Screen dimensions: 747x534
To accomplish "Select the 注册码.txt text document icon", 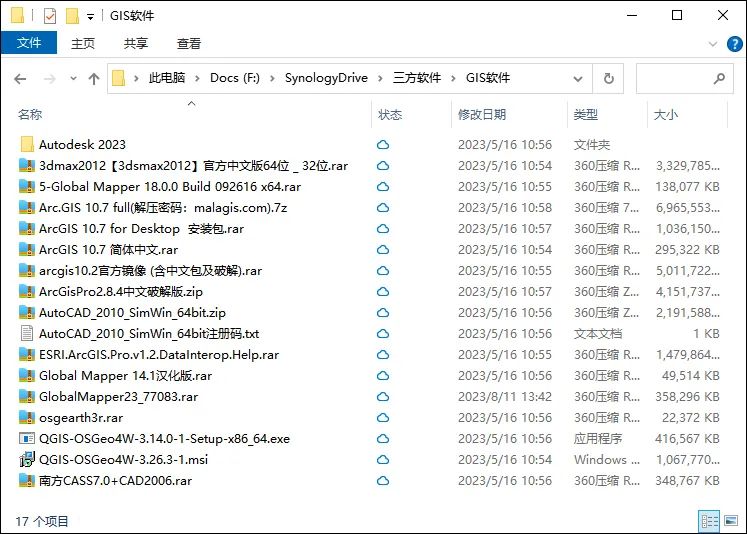I will coord(27,333).
